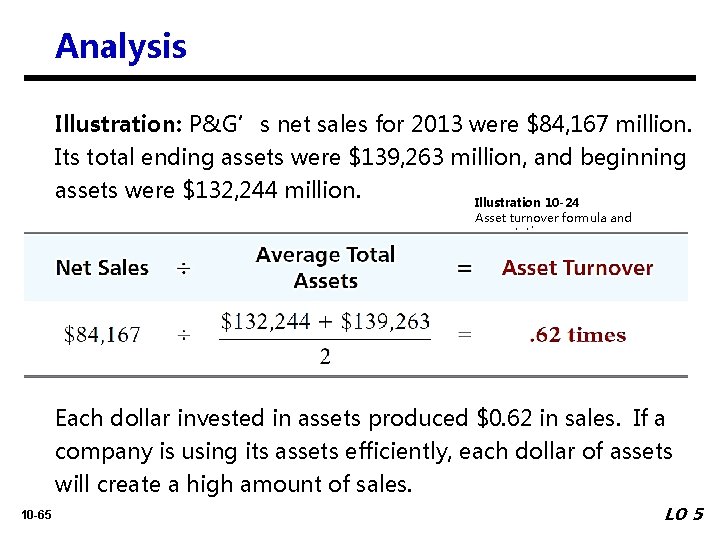The image size is (720, 540).
Task: Click the Asset turnover formula caption line
Action: click(553, 217)
